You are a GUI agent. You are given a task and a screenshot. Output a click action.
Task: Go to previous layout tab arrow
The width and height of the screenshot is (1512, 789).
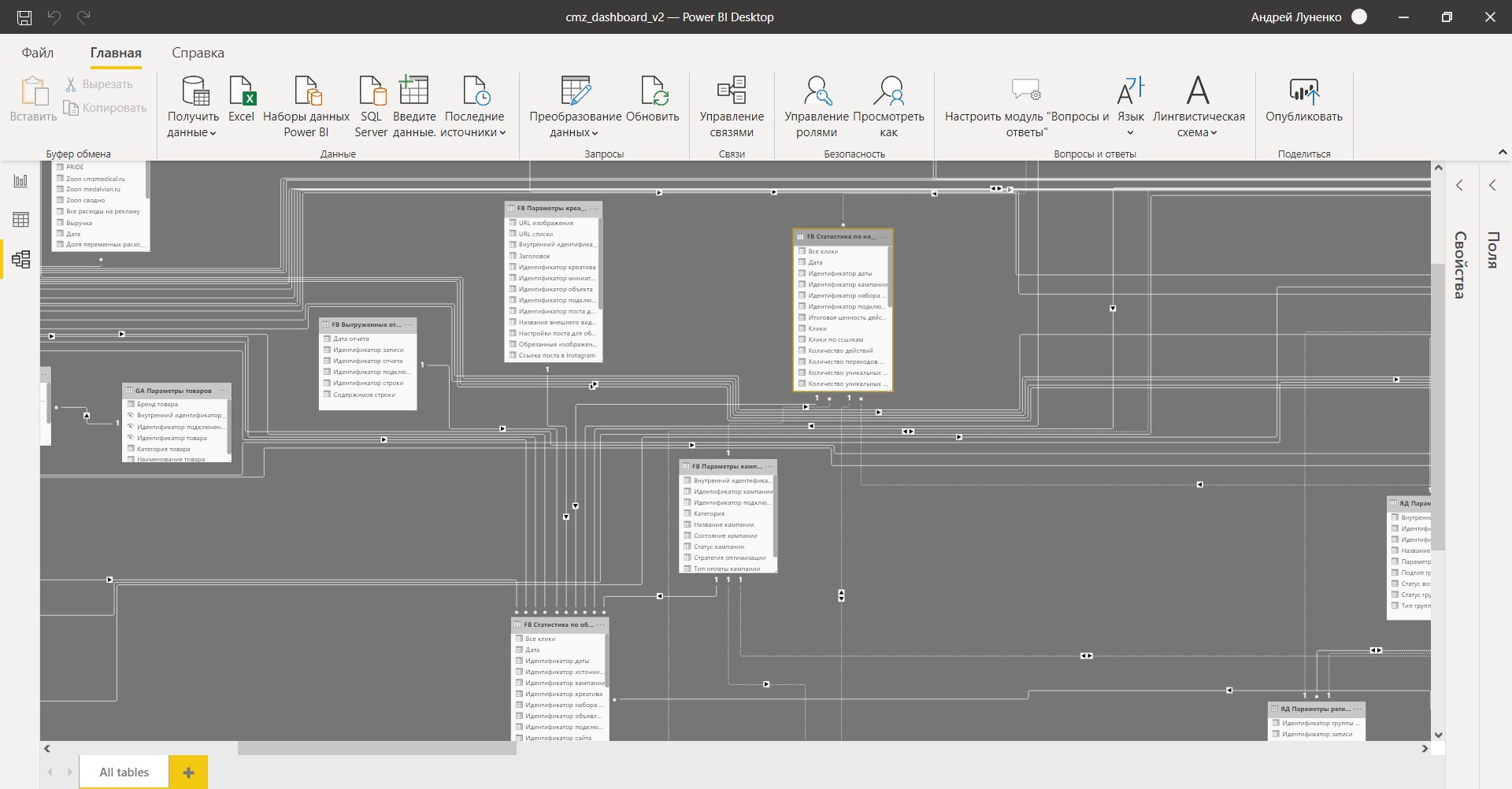(50, 772)
